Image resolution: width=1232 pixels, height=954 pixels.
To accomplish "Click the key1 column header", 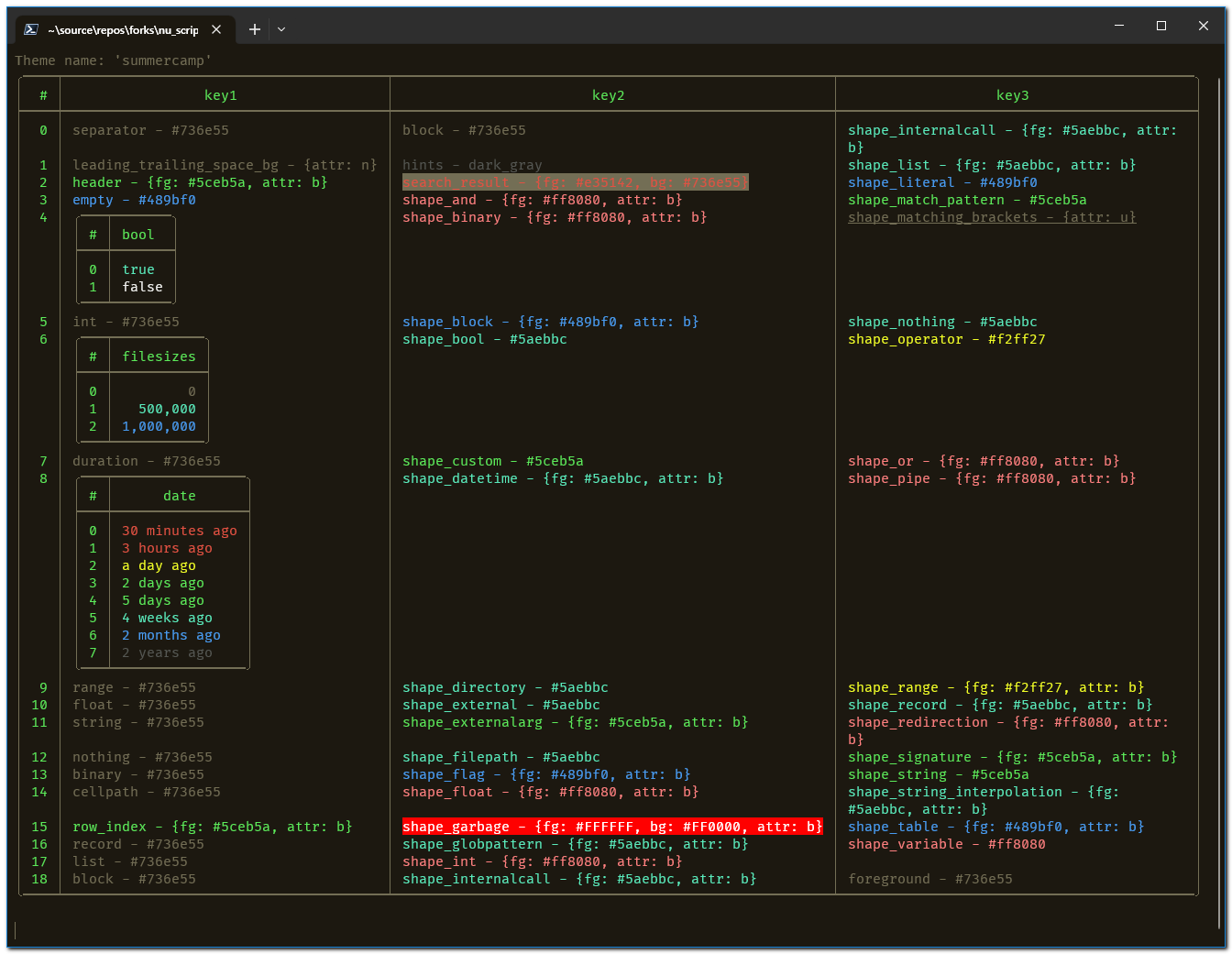I will (x=221, y=95).
